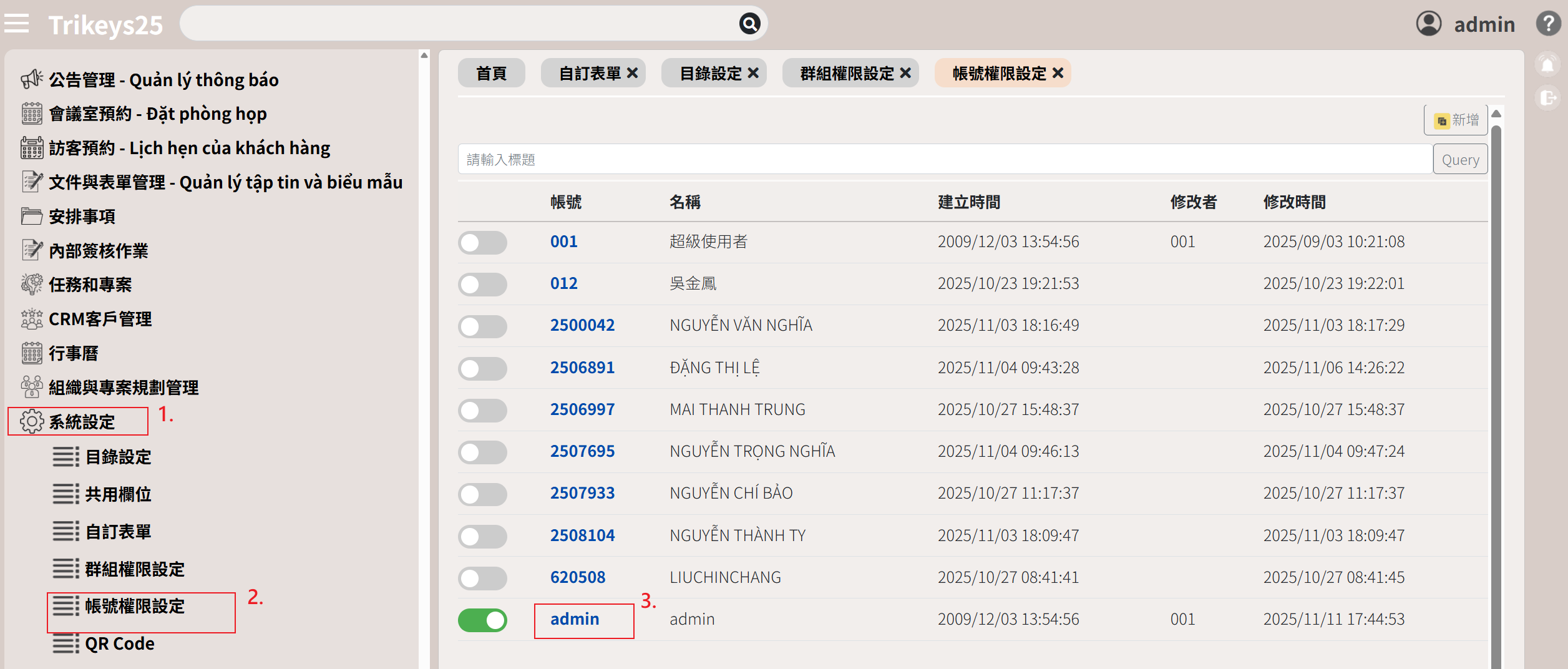
Task: Disable the admin account toggle
Action: click(482, 620)
